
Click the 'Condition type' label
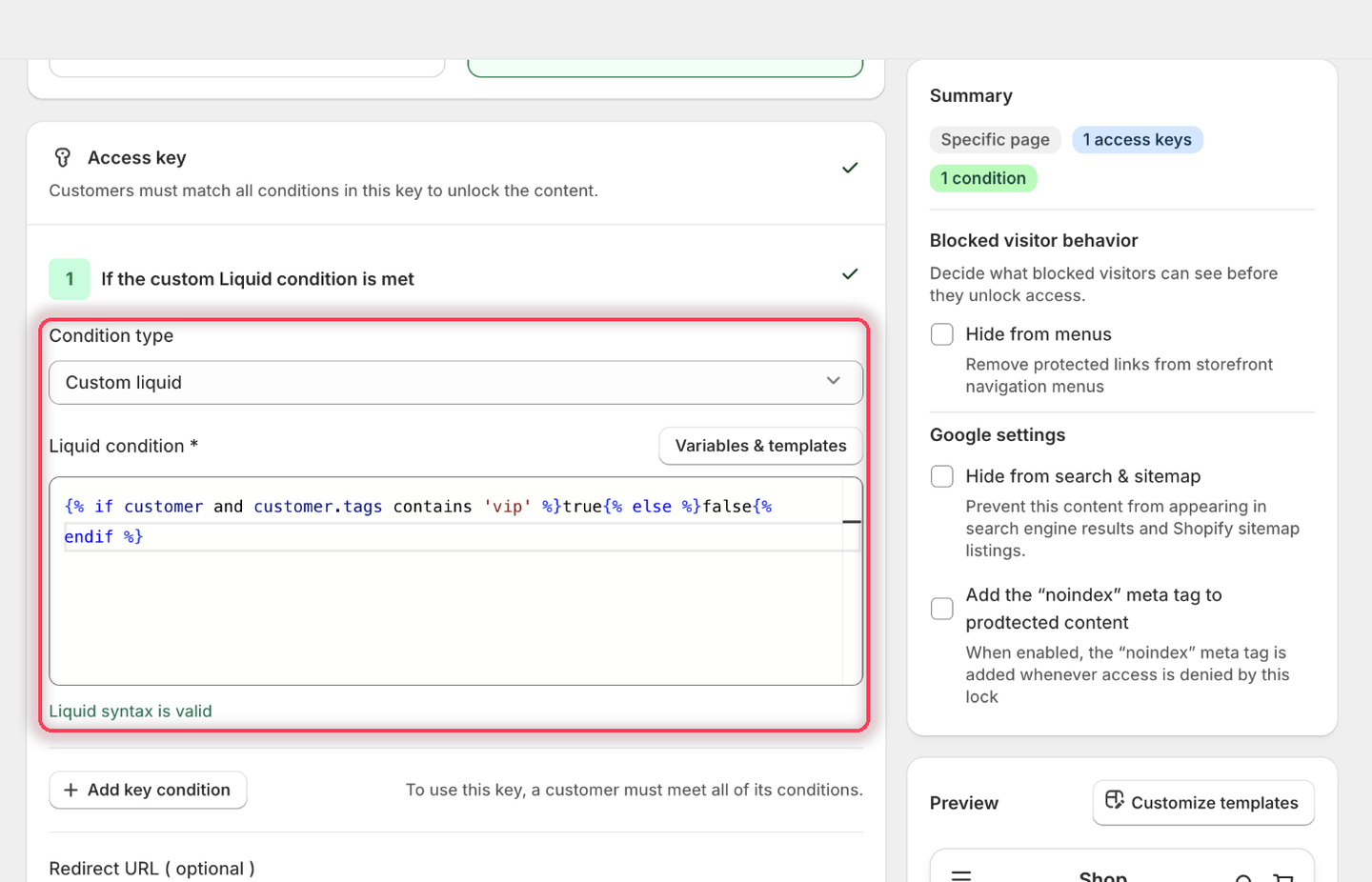[x=111, y=335]
